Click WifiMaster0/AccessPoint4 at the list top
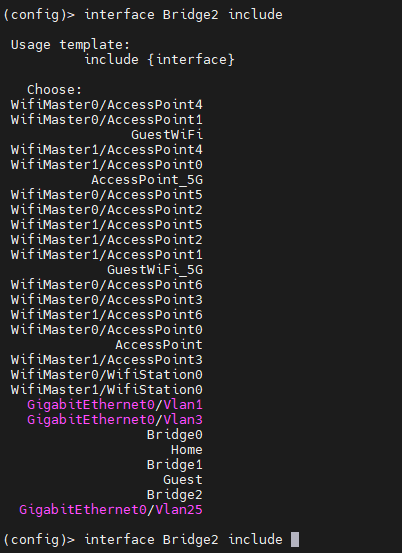The width and height of the screenshot is (402, 553). pos(107,104)
